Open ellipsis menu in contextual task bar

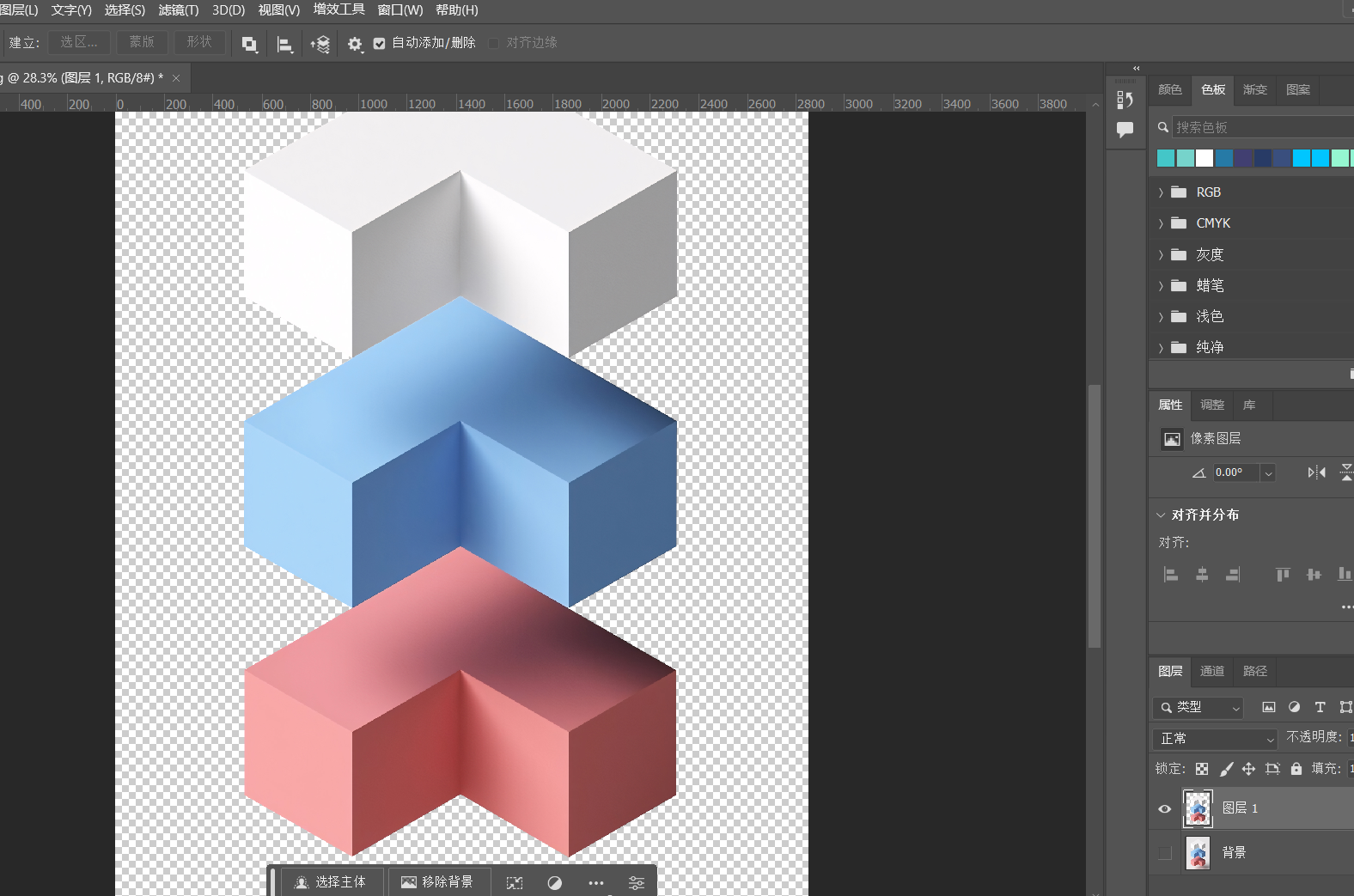click(x=596, y=883)
